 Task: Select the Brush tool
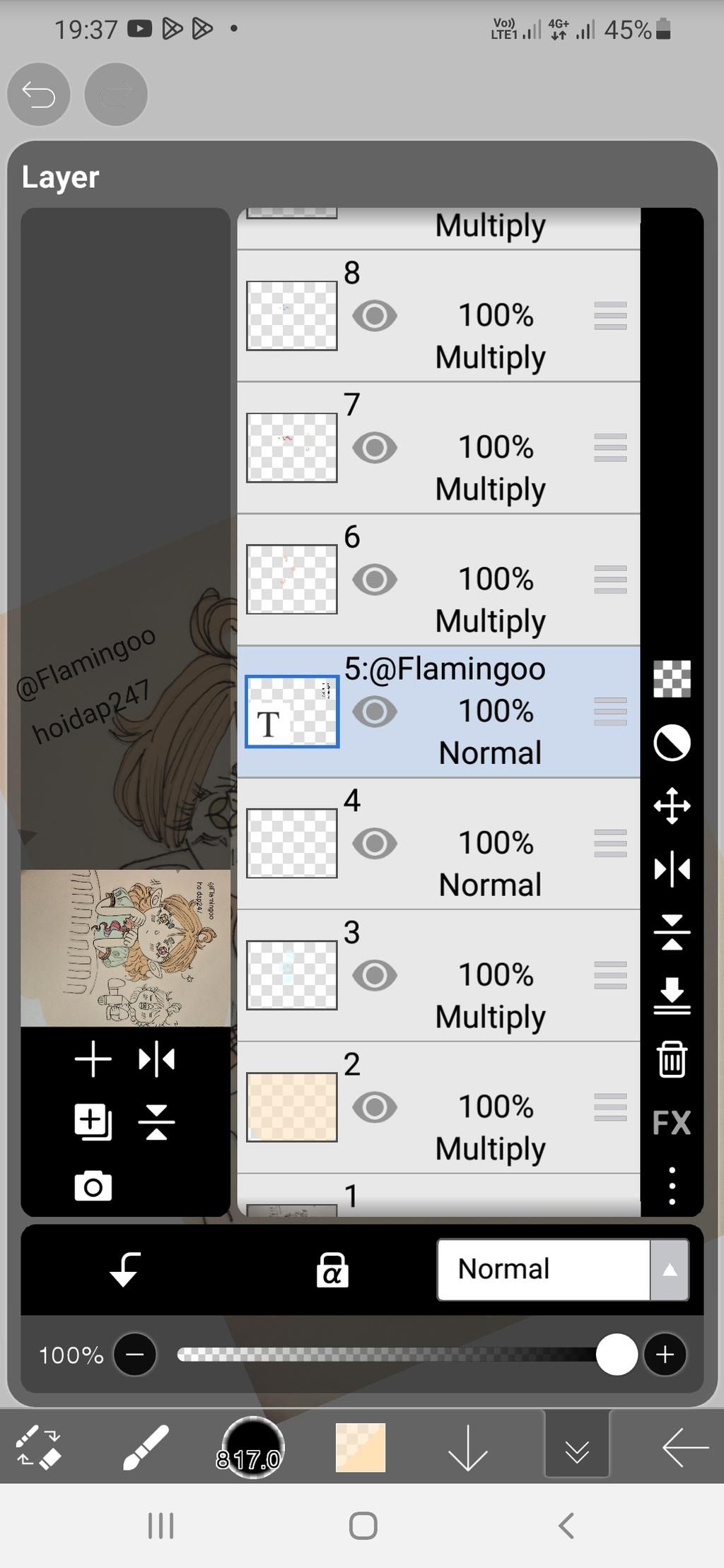tap(146, 1447)
